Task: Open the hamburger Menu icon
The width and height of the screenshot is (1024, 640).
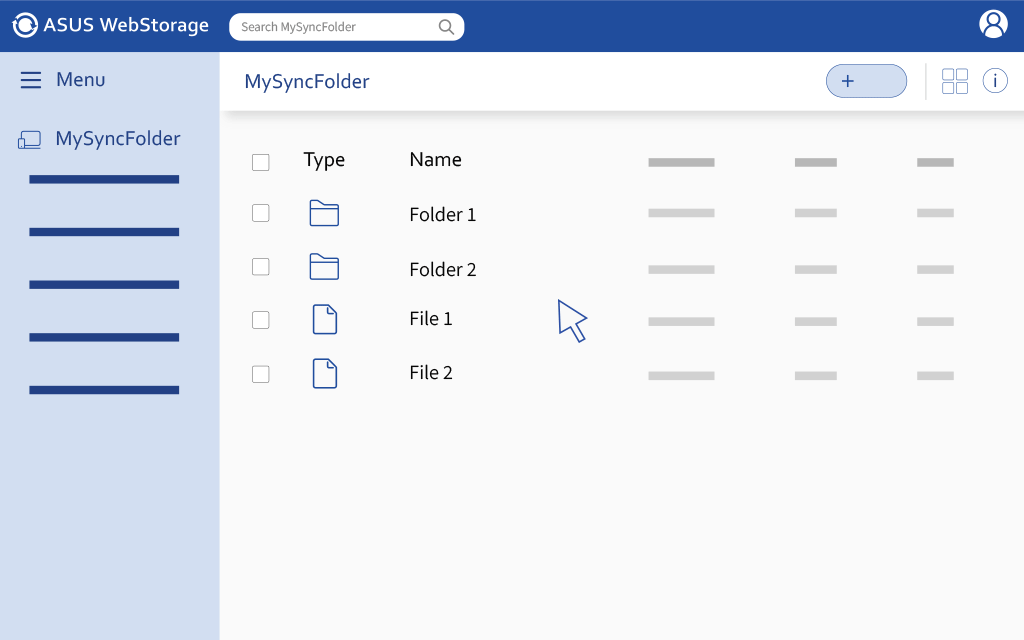Action: click(x=31, y=80)
